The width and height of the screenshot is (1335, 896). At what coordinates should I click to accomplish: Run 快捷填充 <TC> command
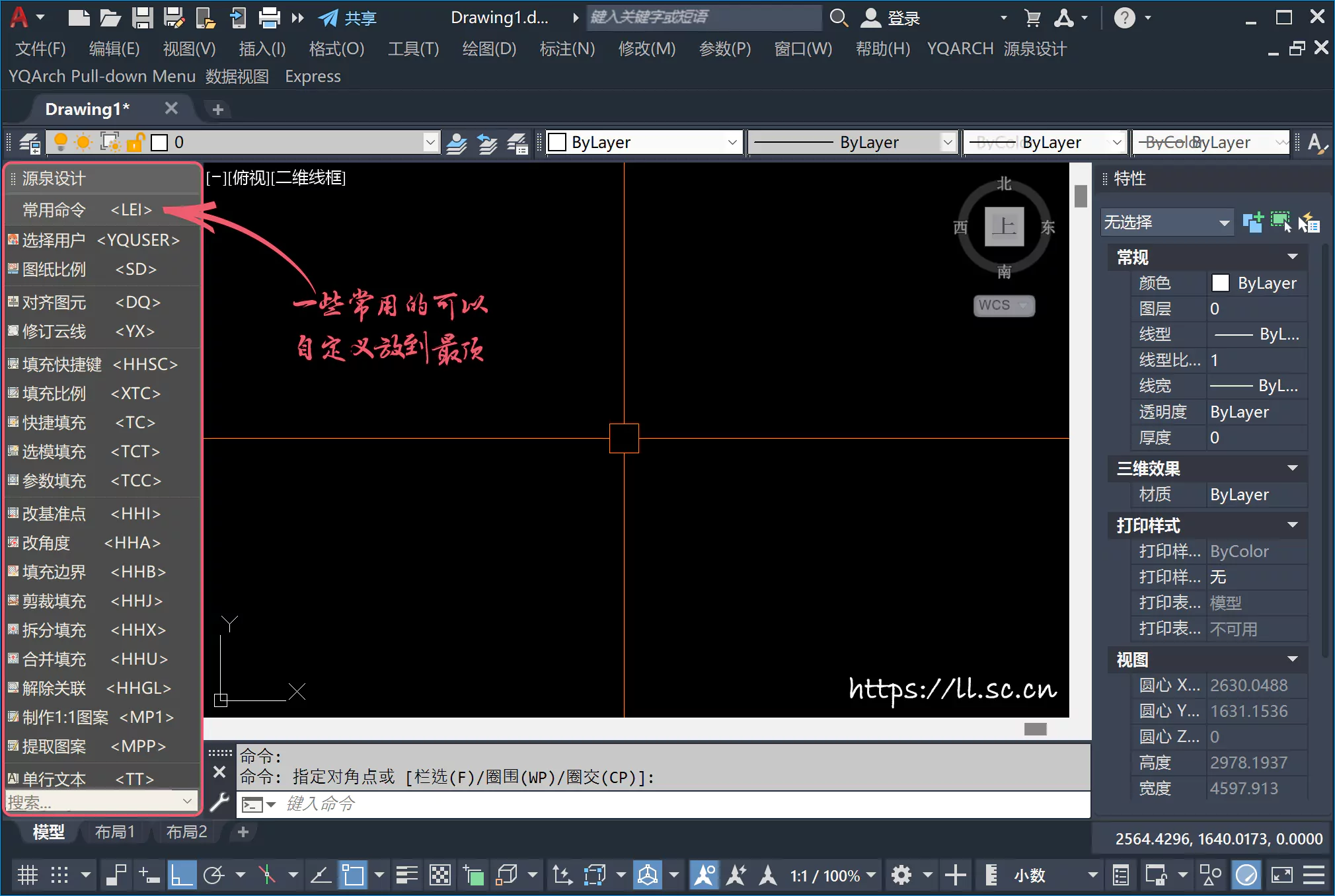click(102, 423)
